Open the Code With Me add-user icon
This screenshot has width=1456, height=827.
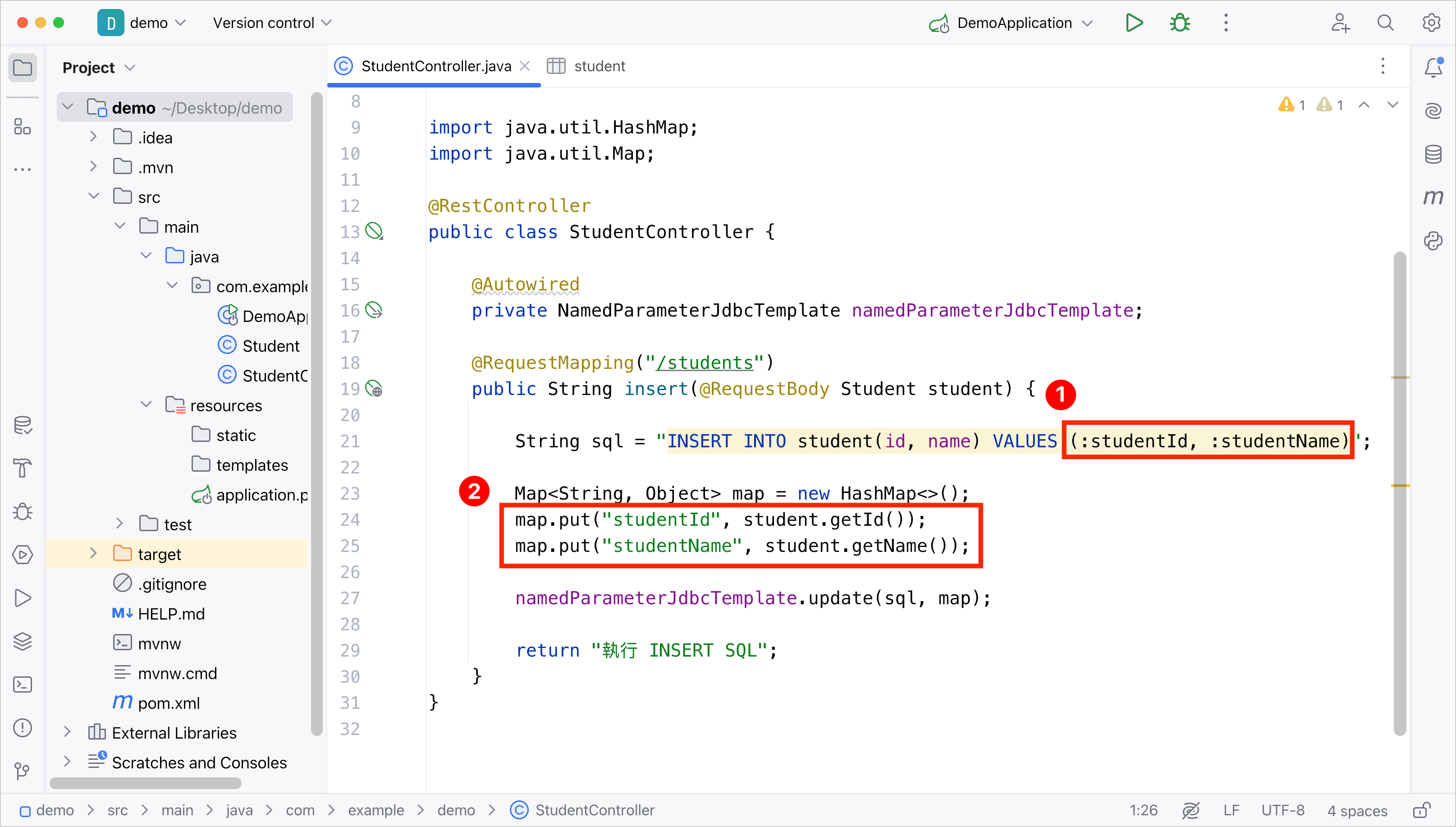1340,23
